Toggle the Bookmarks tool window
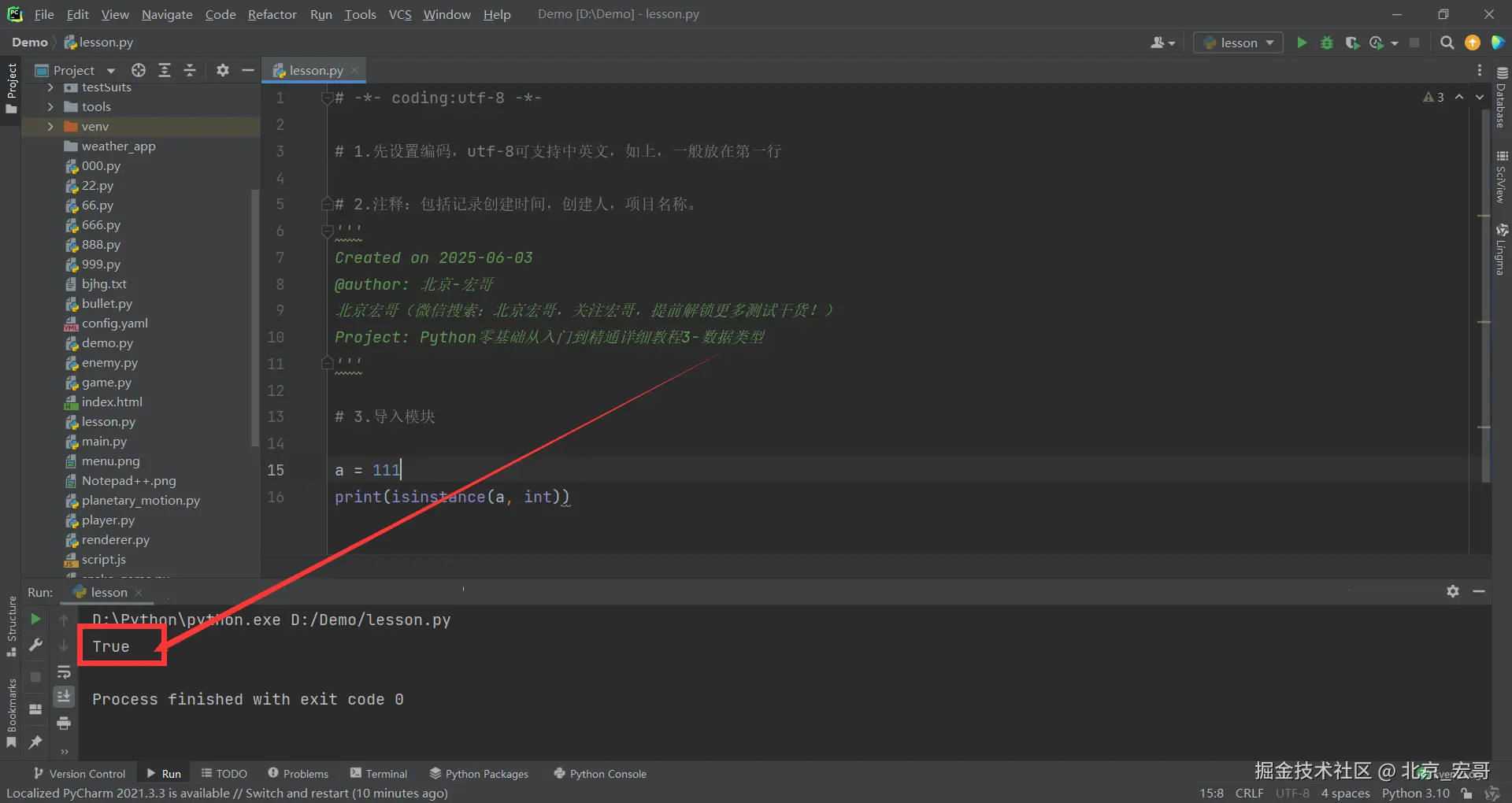This screenshot has width=1512, height=803. click(x=11, y=713)
